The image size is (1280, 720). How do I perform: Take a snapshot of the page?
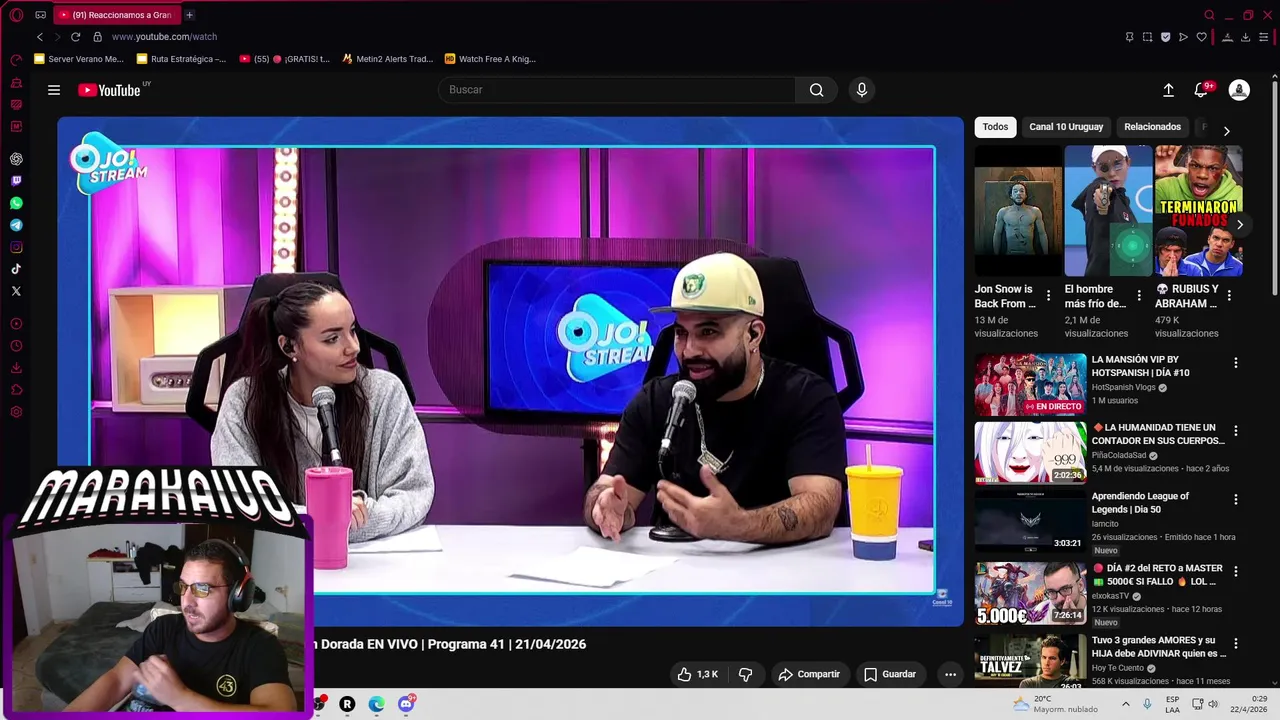click(x=1147, y=37)
